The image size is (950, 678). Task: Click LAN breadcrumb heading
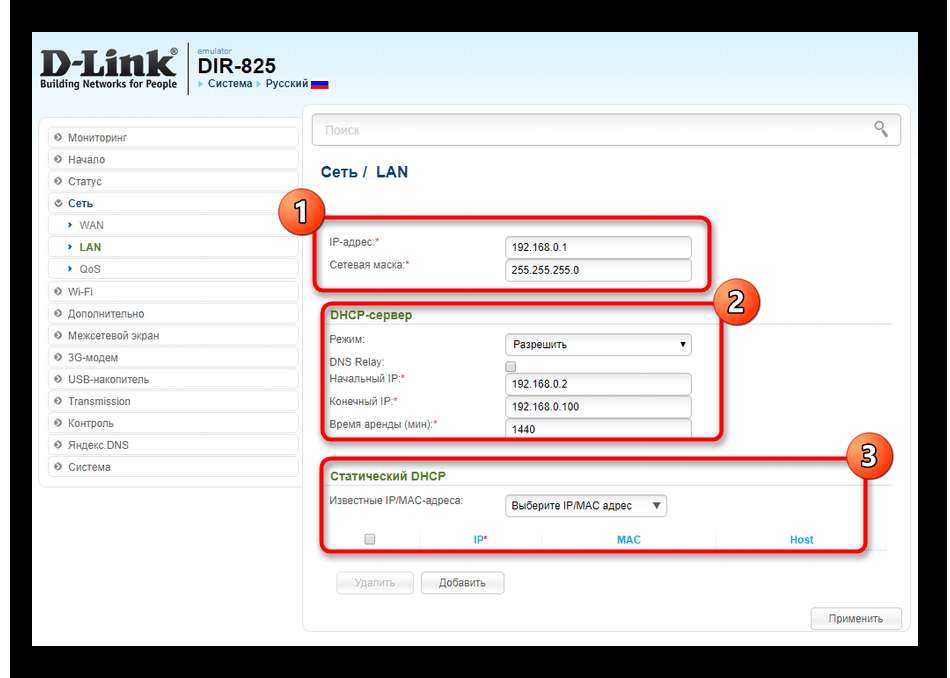pyautogui.click(x=392, y=172)
